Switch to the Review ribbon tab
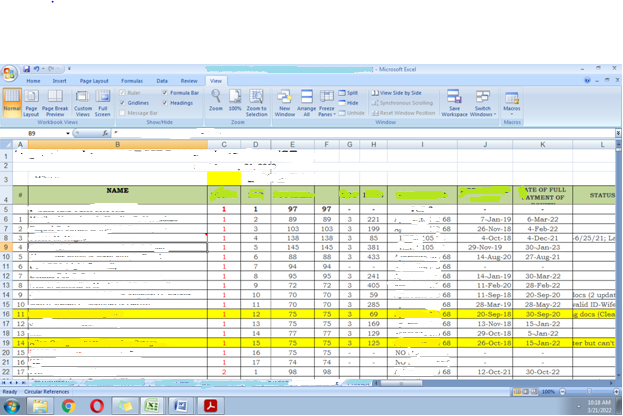This screenshot has width=623, height=416. [x=189, y=81]
